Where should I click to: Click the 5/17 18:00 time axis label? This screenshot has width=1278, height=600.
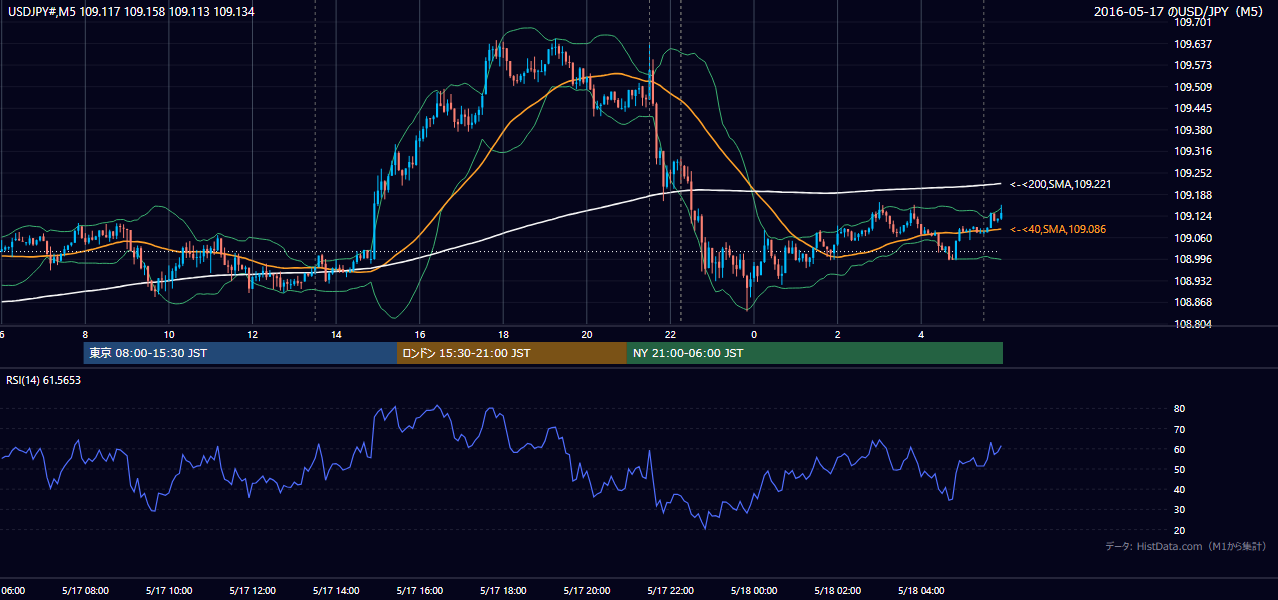[x=503, y=591]
